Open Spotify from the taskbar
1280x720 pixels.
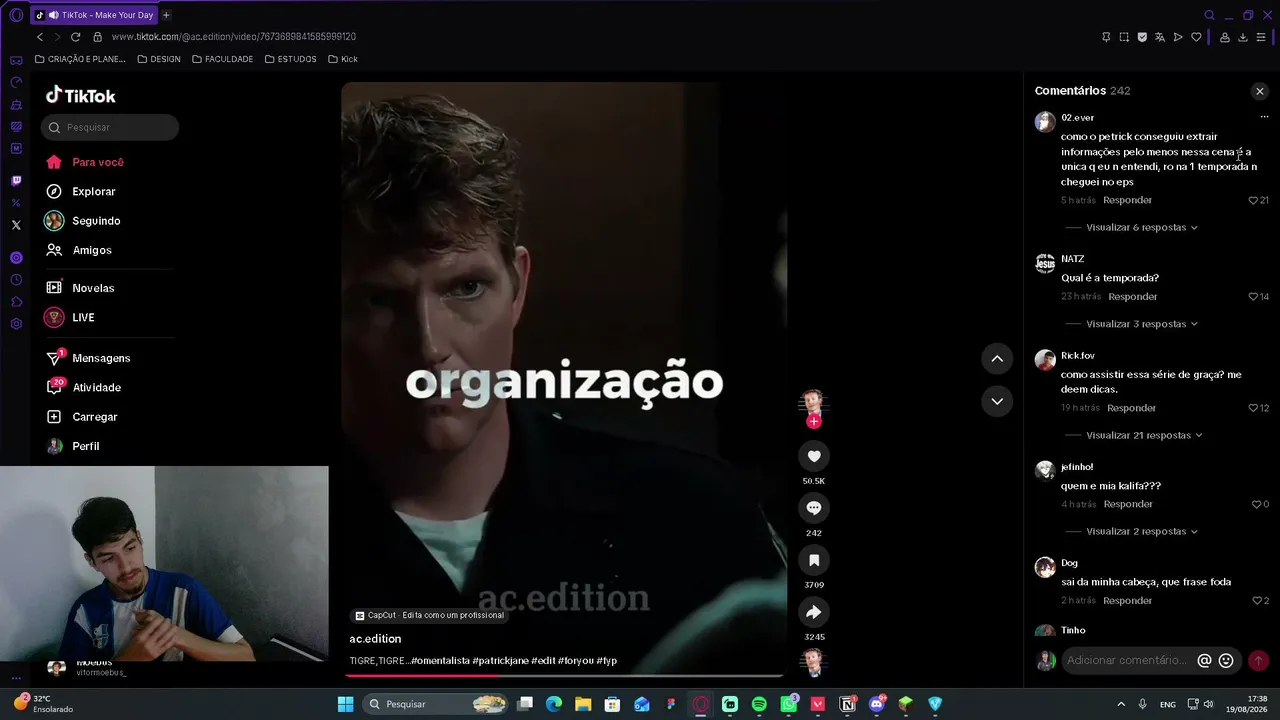point(759,704)
